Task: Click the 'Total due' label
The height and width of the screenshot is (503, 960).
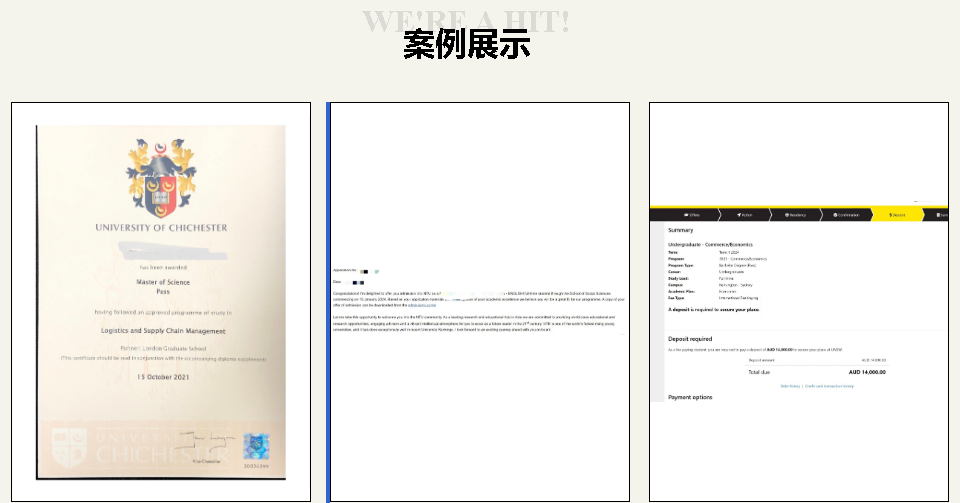Action: [x=759, y=372]
